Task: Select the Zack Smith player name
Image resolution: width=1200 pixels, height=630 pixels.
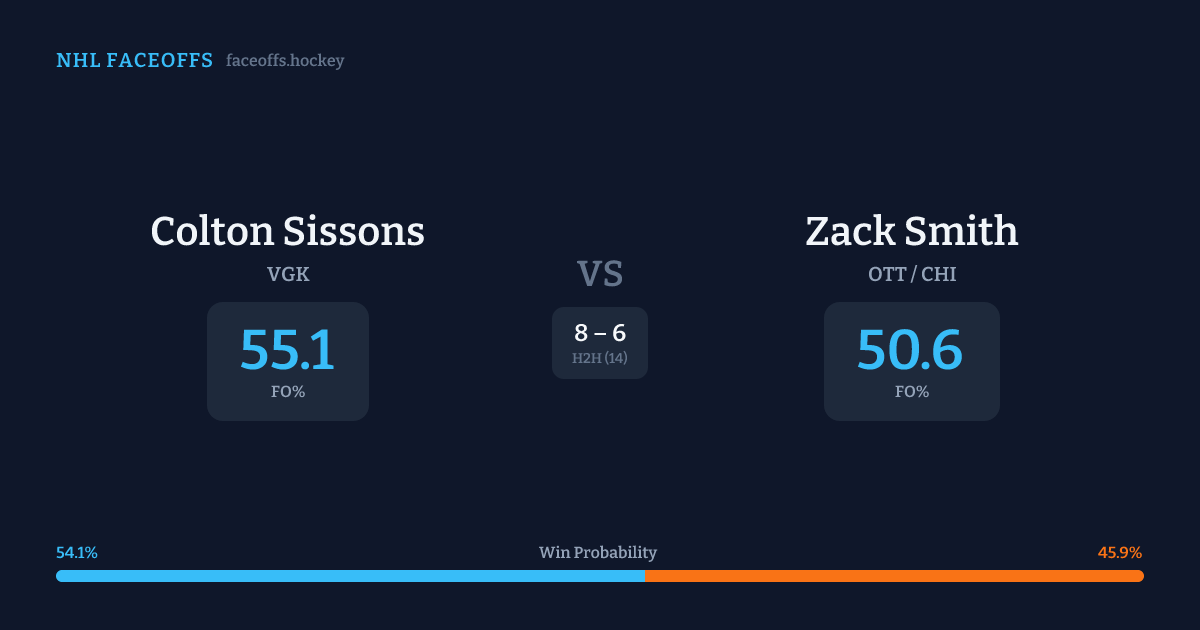Action: [912, 231]
